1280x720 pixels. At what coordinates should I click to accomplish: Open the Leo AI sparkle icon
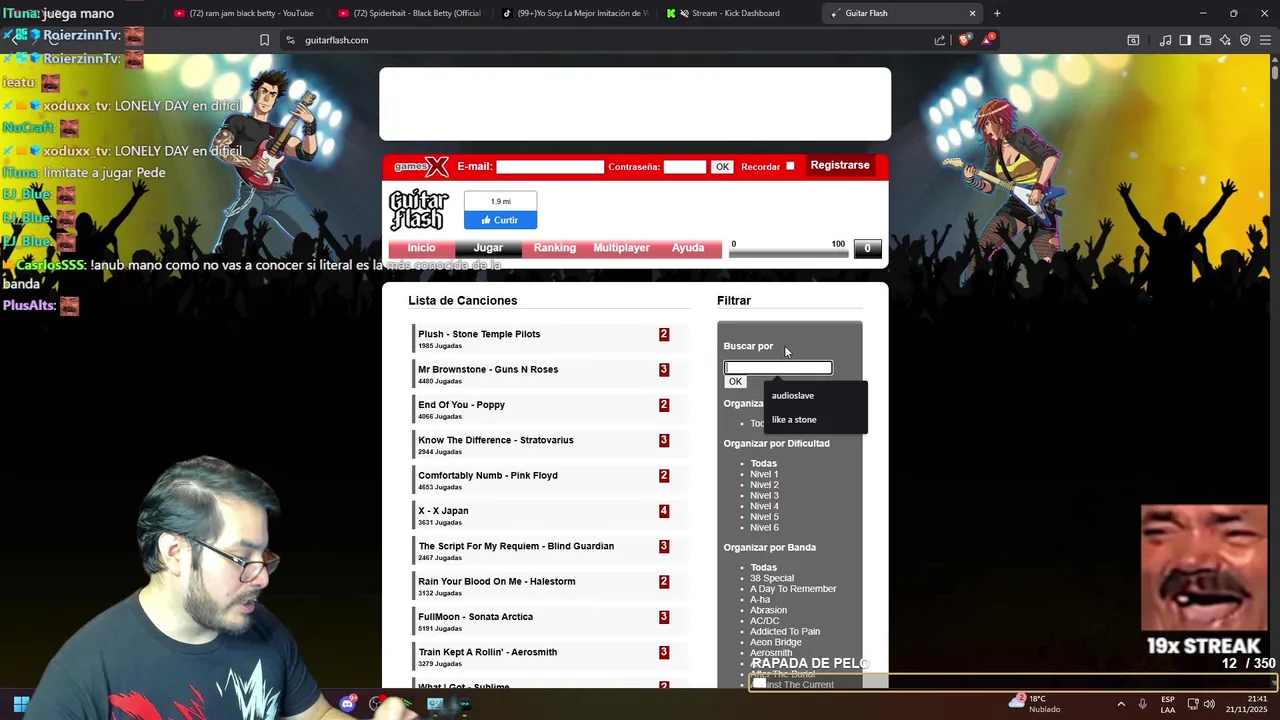tap(1225, 40)
